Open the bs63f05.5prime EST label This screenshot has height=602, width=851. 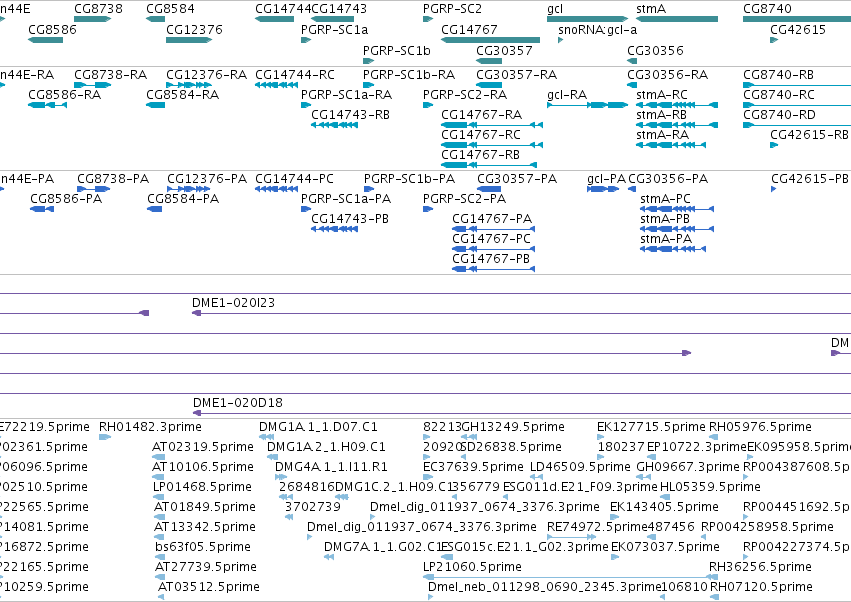tap(203, 547)
